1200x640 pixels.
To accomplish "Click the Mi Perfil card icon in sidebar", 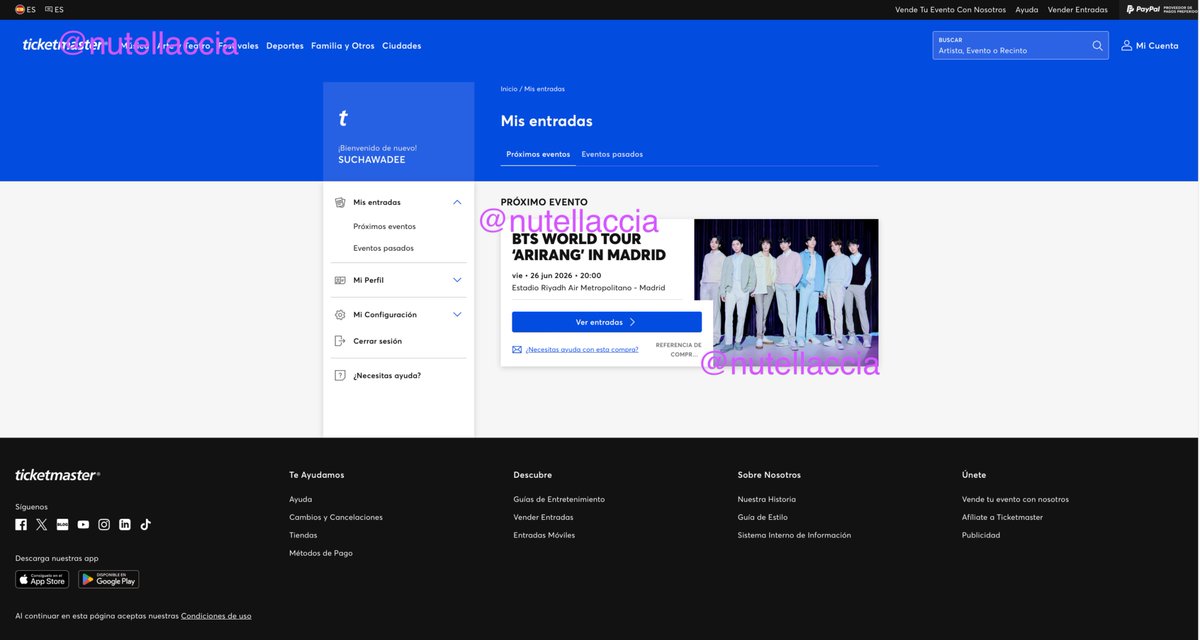I will [x=340, y=280].
